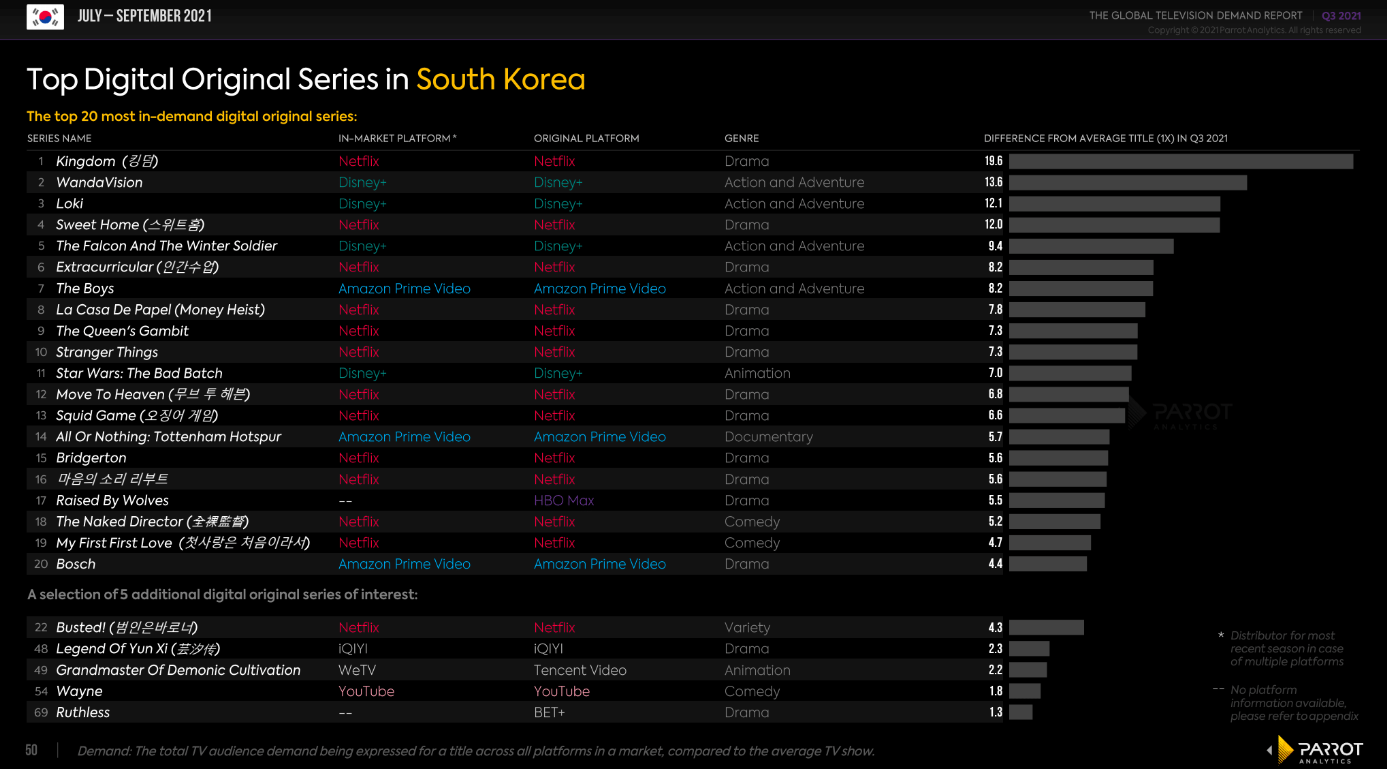This screenshot has height=769, width=1387.
Task: Click the 13.6 demand value for WandaVision
Action: click(x=993, y=182)
